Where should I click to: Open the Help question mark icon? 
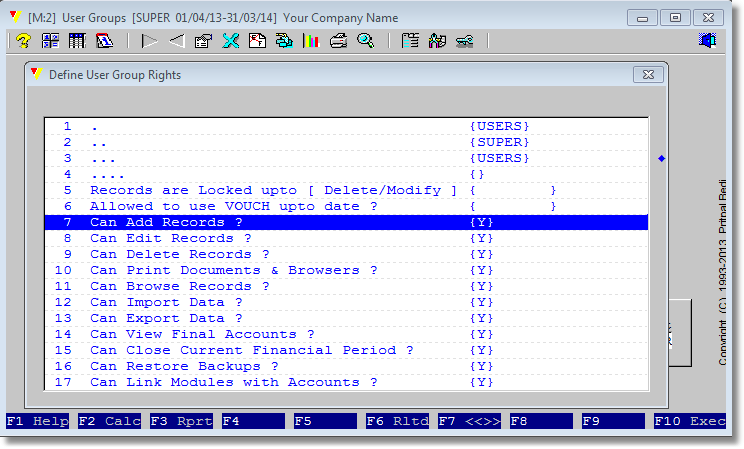tap(23, 41)
